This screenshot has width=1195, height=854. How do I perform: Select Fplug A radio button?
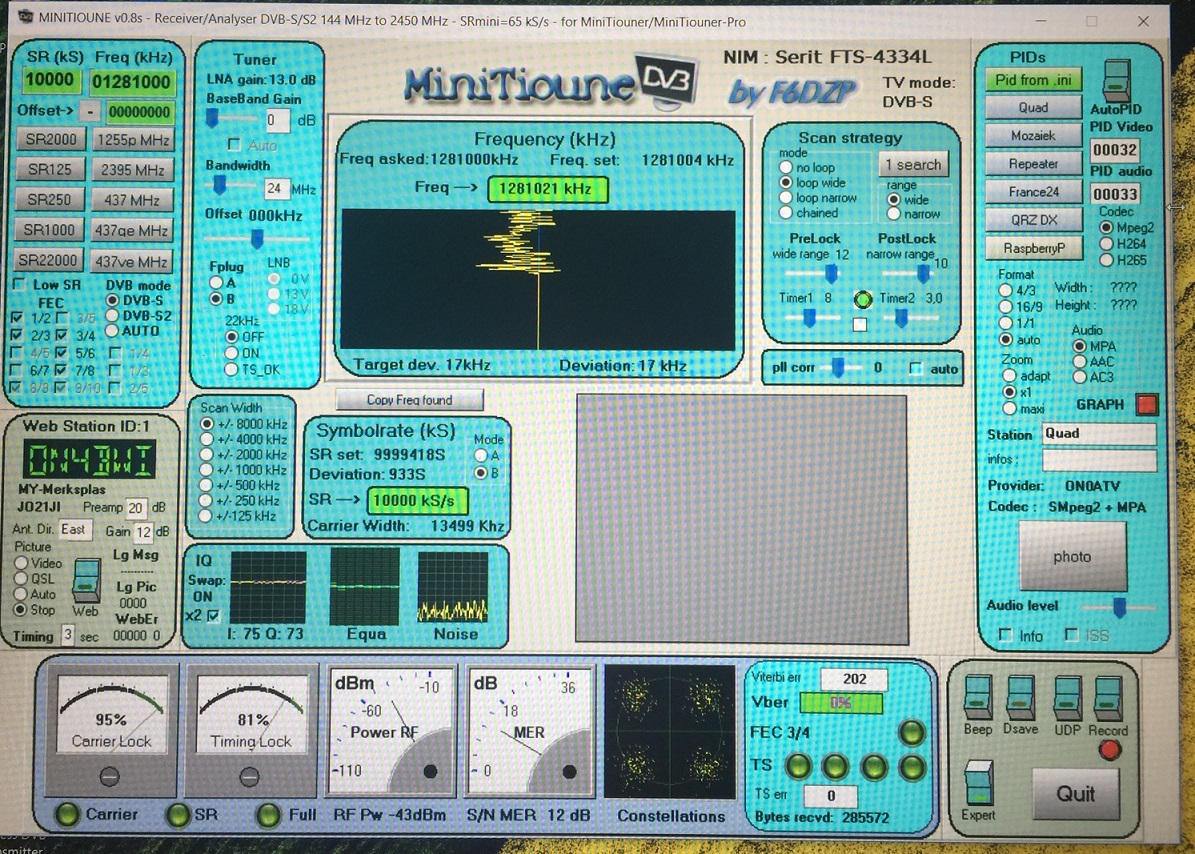216,283
